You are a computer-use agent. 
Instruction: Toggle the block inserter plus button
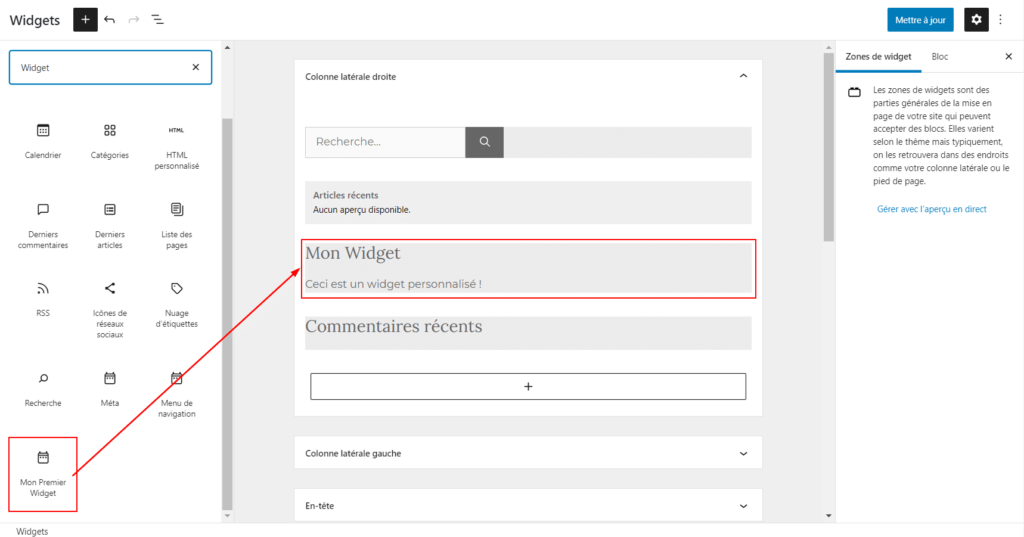click(x=85, y=19)
